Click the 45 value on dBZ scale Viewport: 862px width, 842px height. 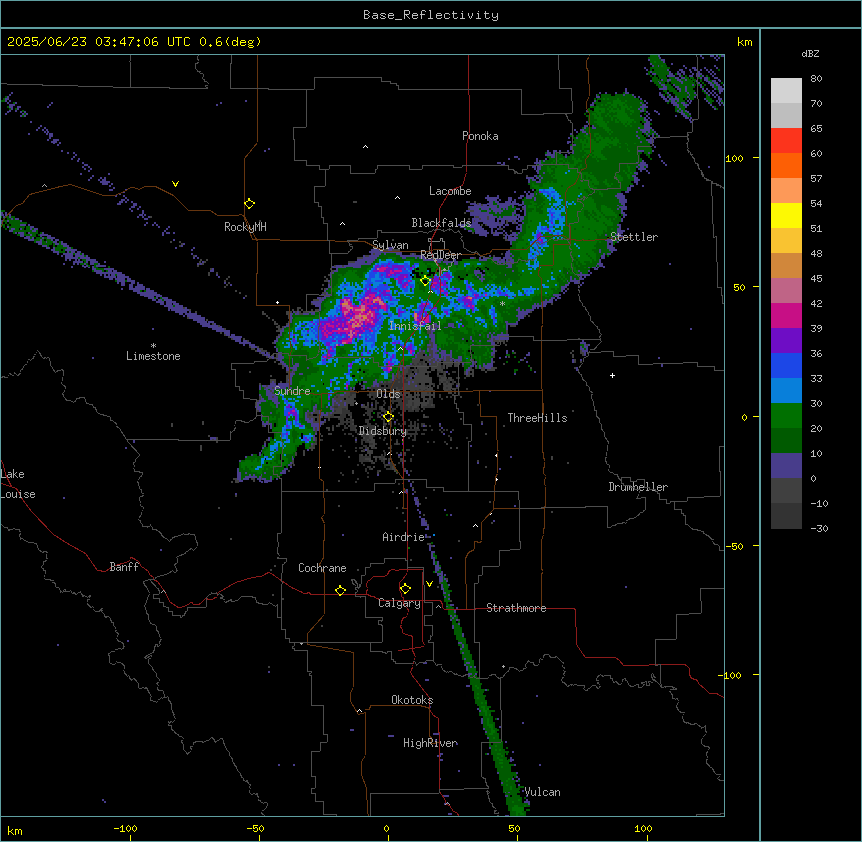pos(816,279)
